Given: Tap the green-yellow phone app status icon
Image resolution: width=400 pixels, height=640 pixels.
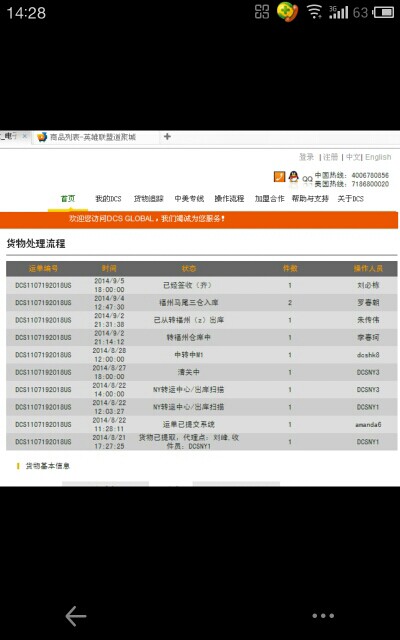Looking at the screenshot, I should 287,12.
